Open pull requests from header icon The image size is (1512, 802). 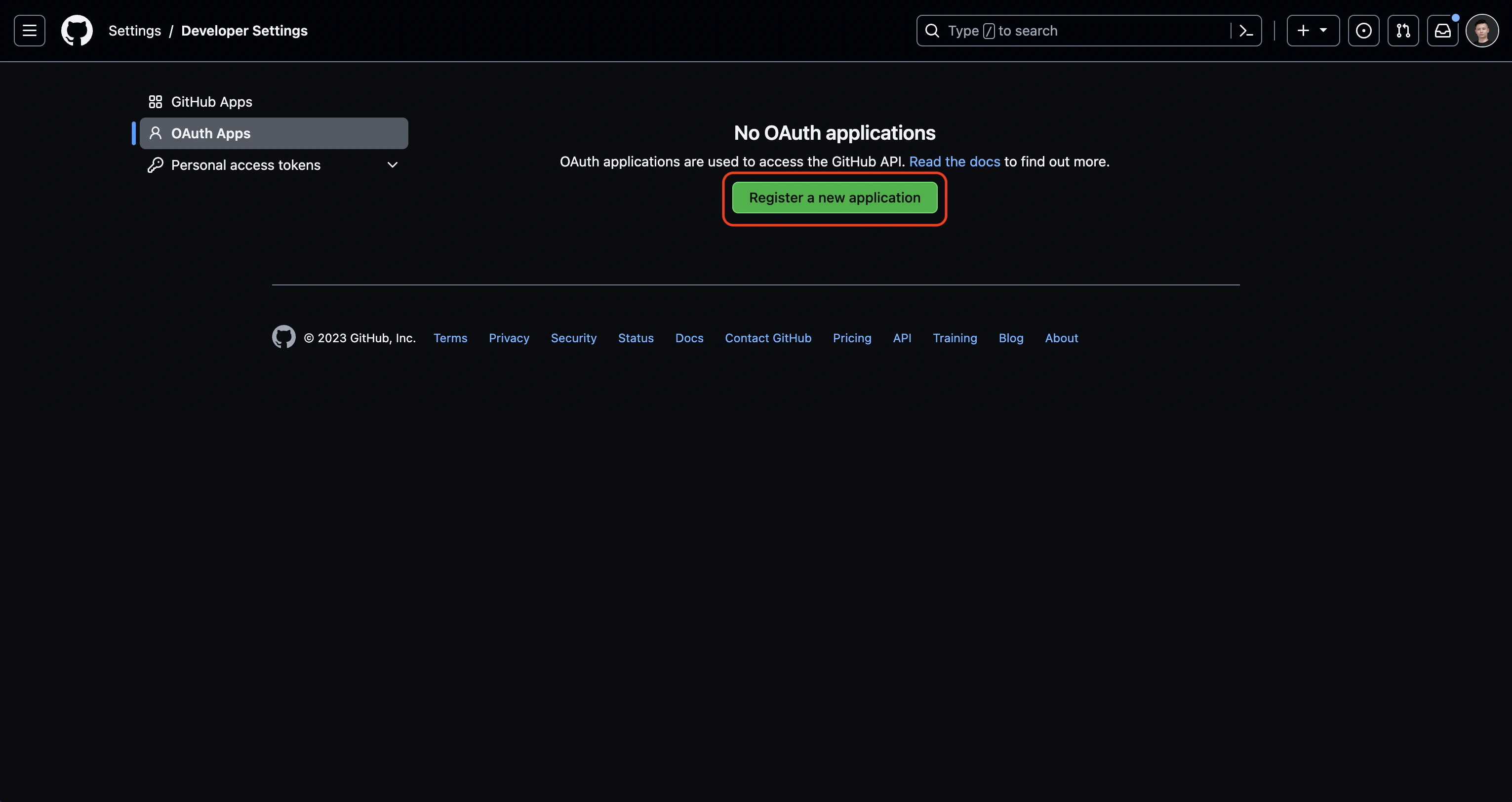point(1403,31)
